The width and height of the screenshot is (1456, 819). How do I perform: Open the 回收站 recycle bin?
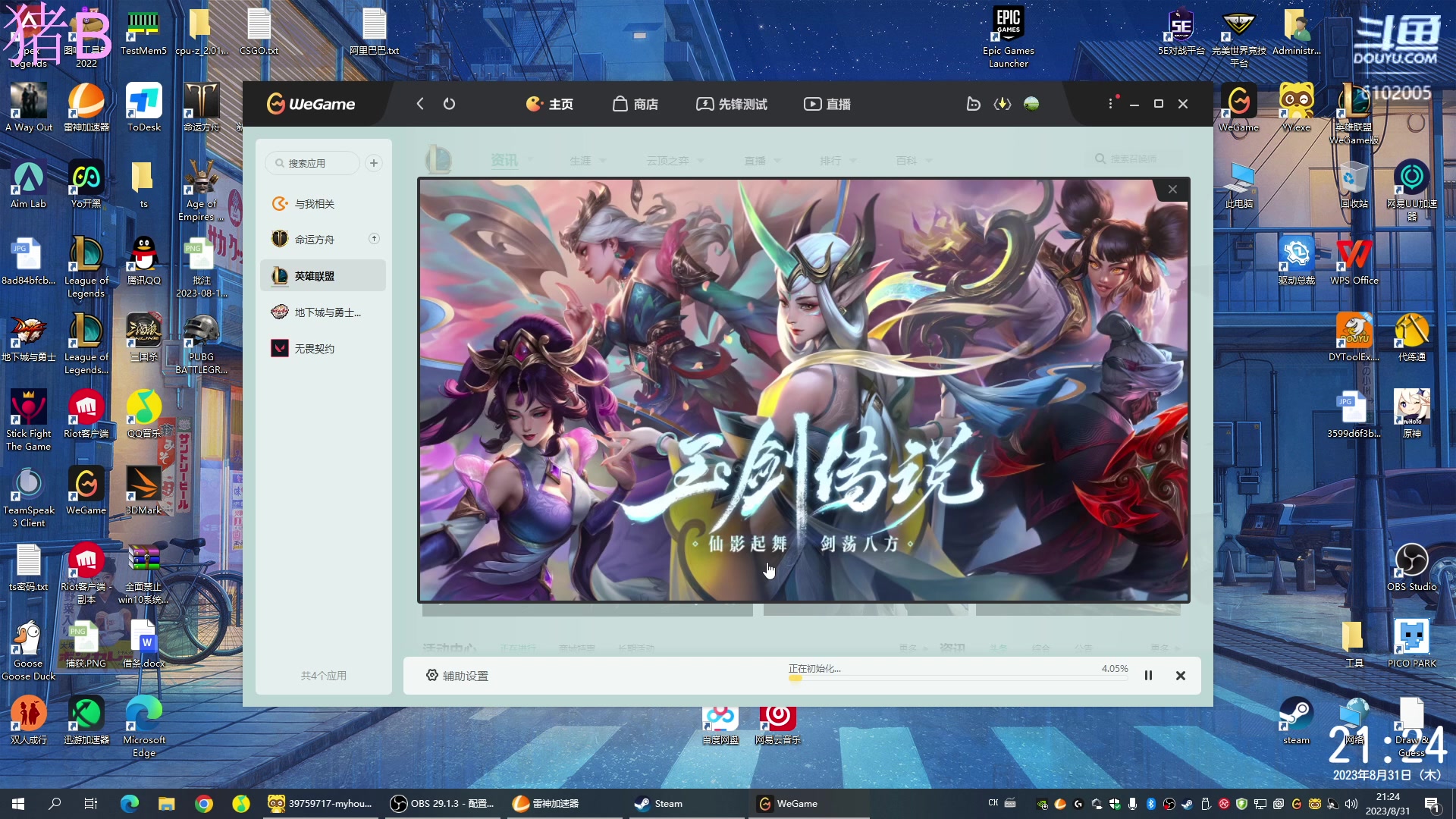click(1354, 184)
